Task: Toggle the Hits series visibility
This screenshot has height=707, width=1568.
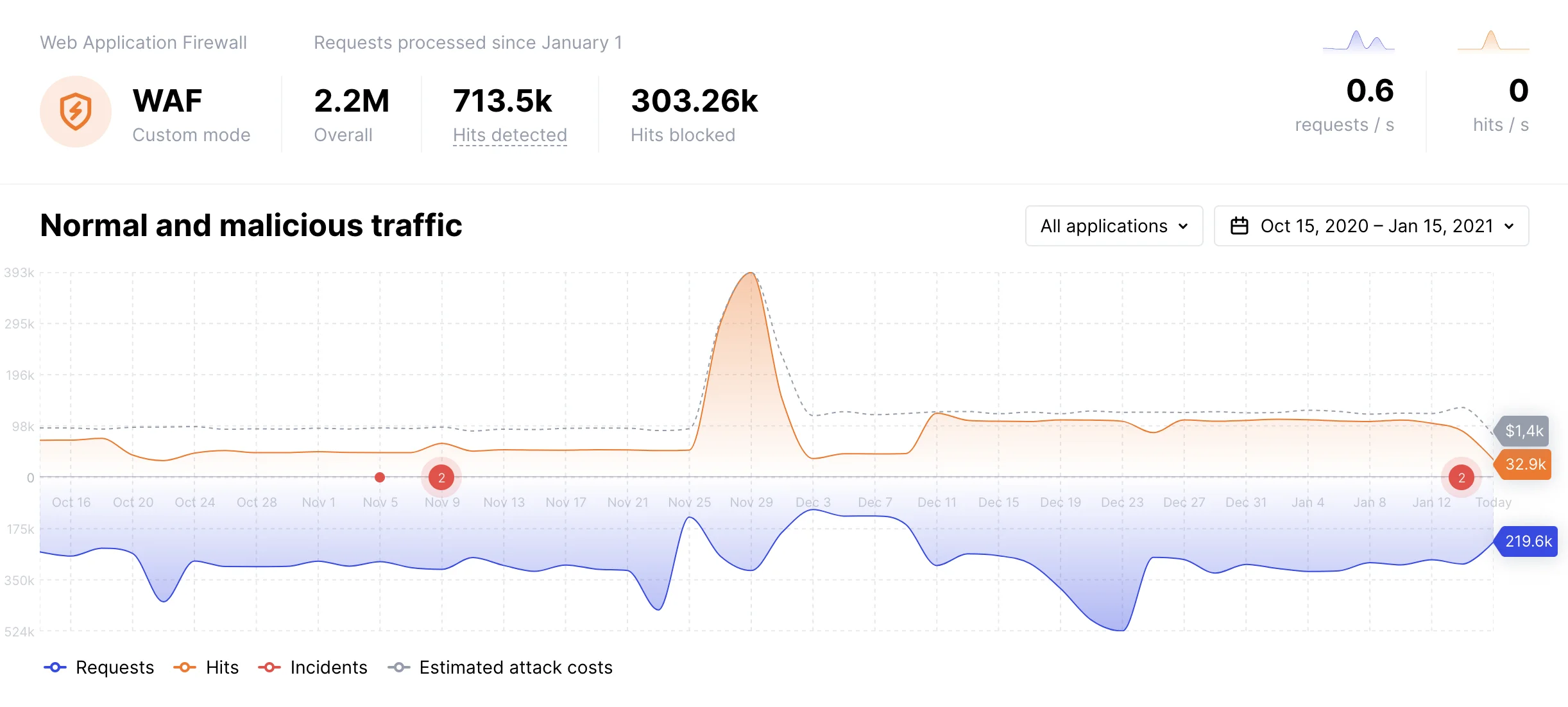Action: (221, 667)
